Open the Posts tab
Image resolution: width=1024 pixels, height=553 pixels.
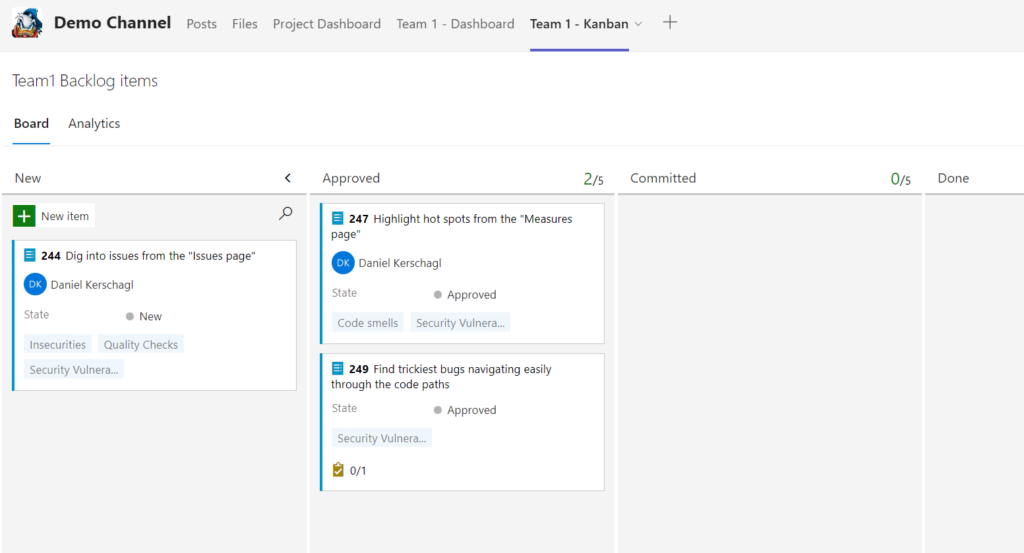pos(201,24)
